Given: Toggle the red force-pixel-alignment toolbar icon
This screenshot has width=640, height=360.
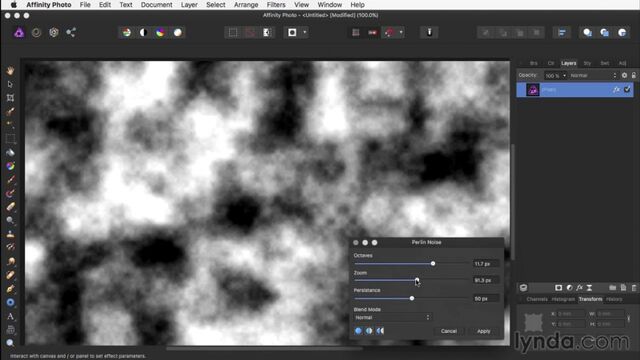Looking at the screenshot, I should point(373,33).
